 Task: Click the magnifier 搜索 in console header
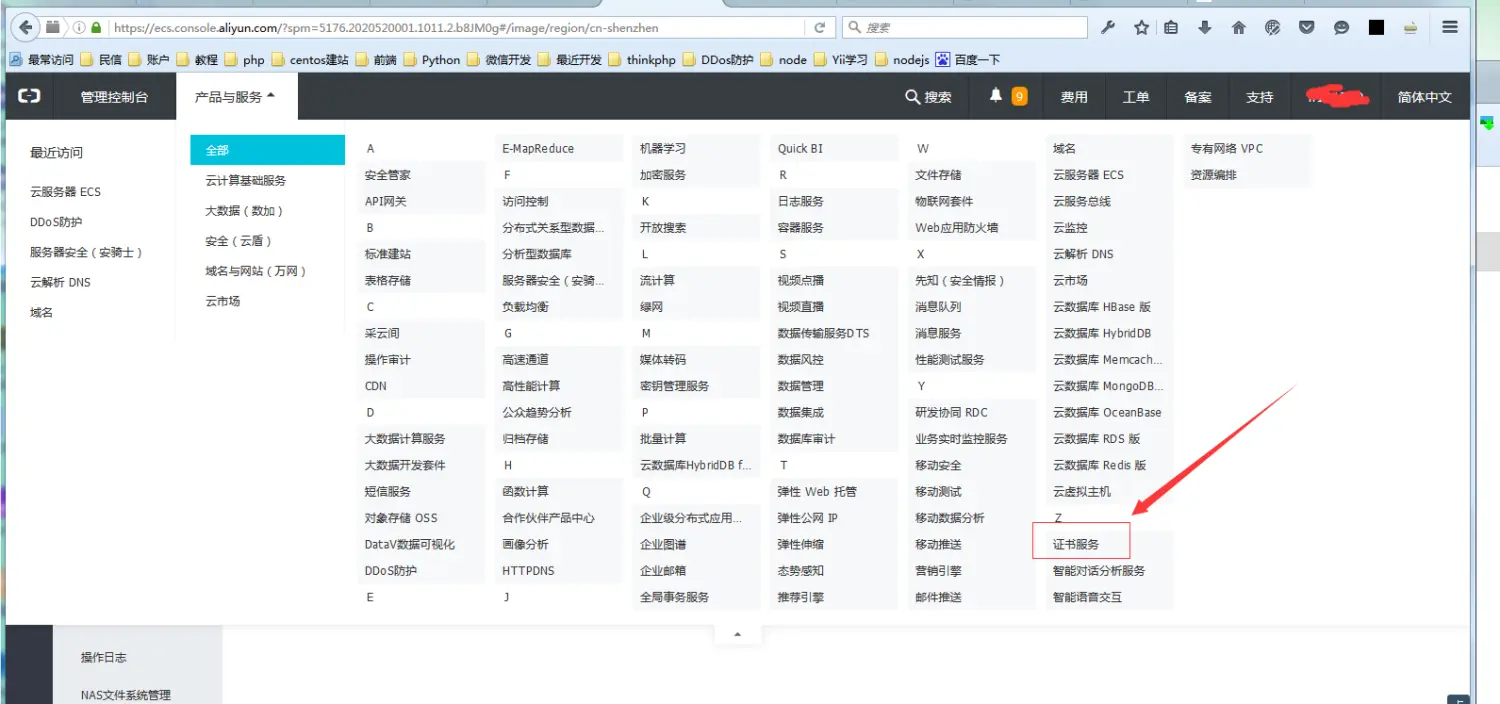click(929, 97)
